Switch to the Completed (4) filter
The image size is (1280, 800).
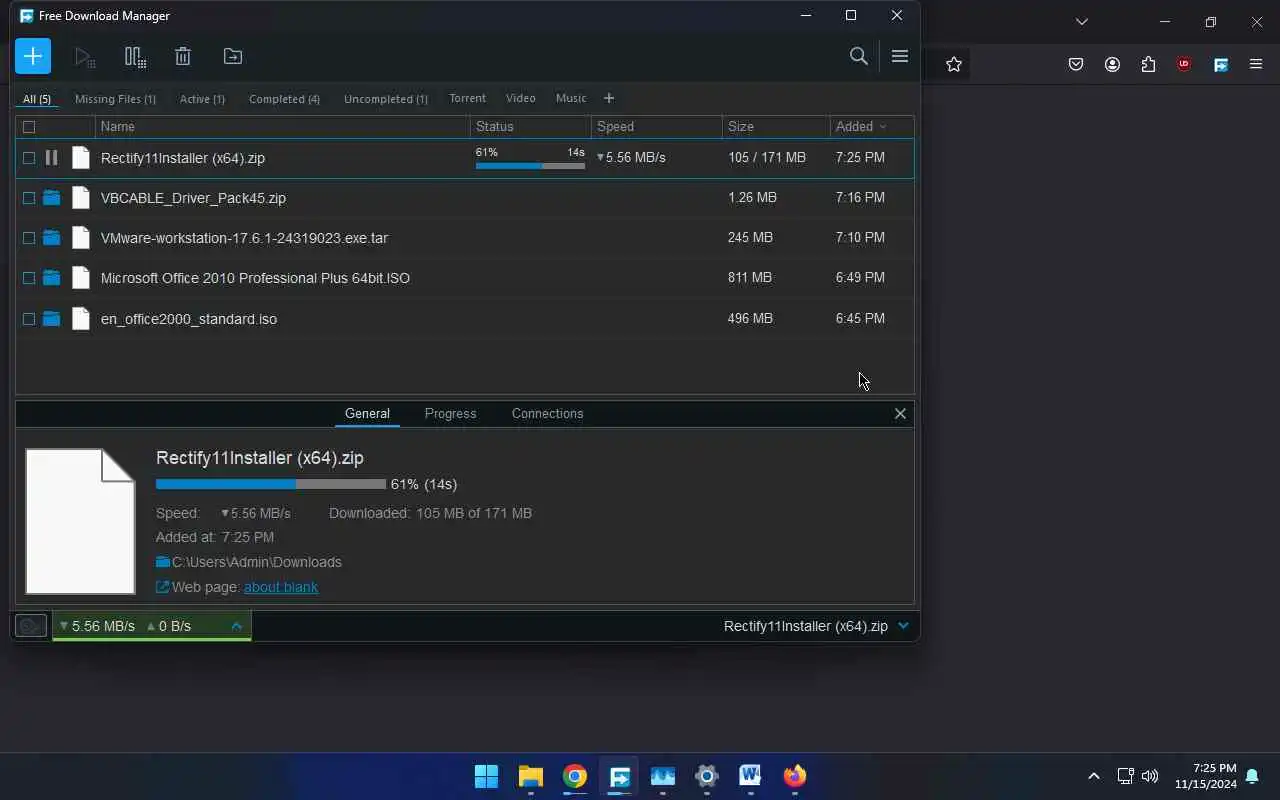pyautogui.click(x=284, y=99)
